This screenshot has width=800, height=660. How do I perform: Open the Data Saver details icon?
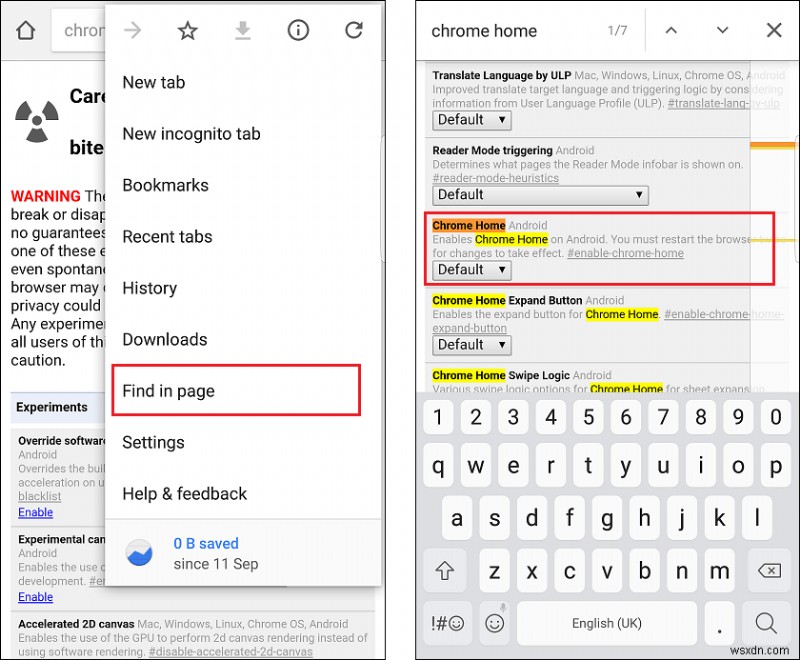click(139, 553)
